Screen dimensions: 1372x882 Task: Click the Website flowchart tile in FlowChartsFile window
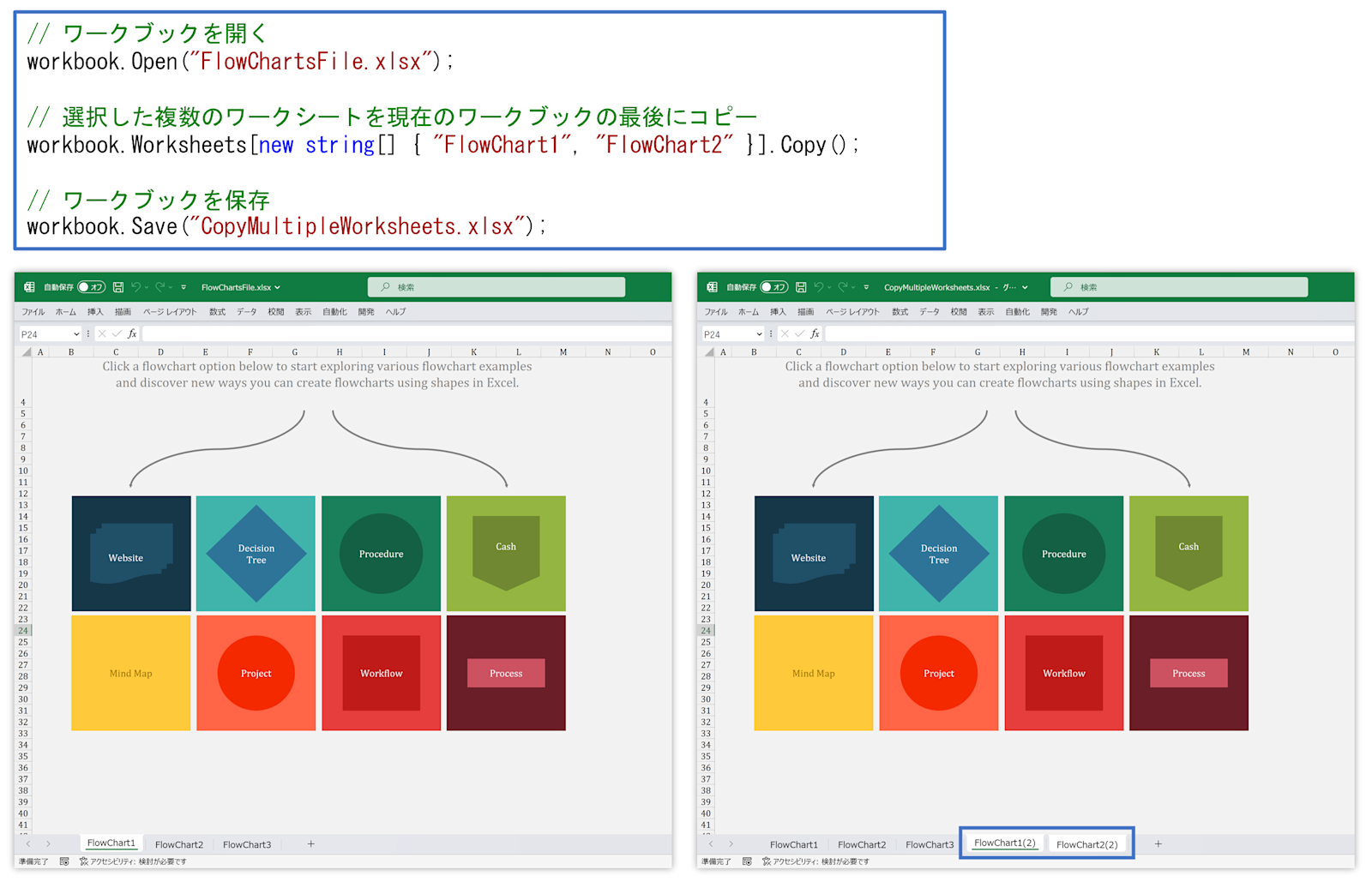(131, 554)
